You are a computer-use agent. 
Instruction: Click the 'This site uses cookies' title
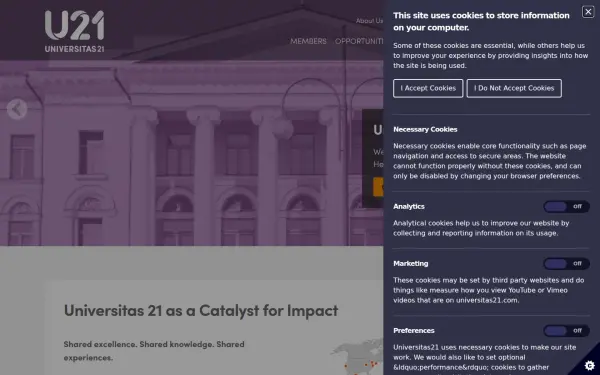(481, 21)
